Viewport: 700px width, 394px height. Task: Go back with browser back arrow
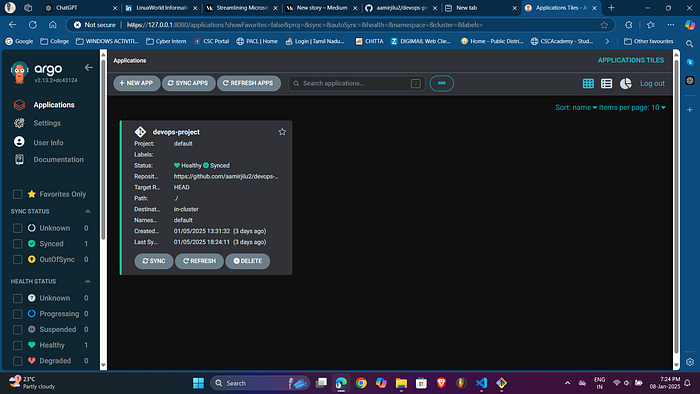pyautogui.click(x=12, y=25)
